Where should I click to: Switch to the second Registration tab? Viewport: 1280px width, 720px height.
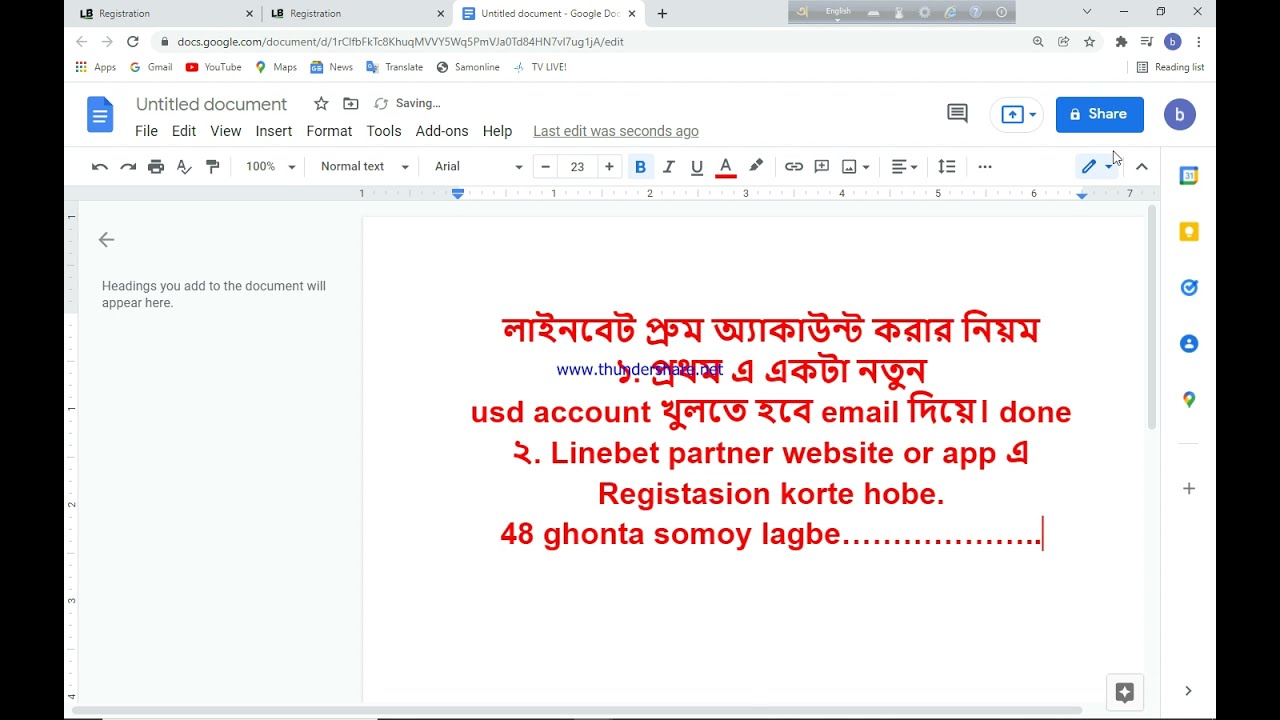pyautogui.click(x=357, y=13)
